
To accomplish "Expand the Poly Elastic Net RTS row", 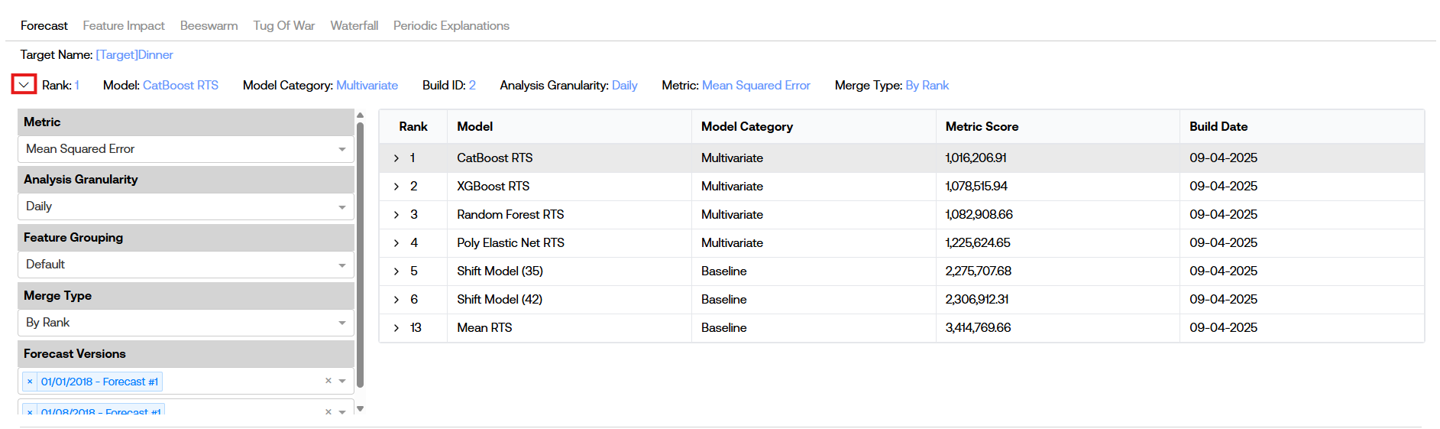I will (x=397, y=243).
